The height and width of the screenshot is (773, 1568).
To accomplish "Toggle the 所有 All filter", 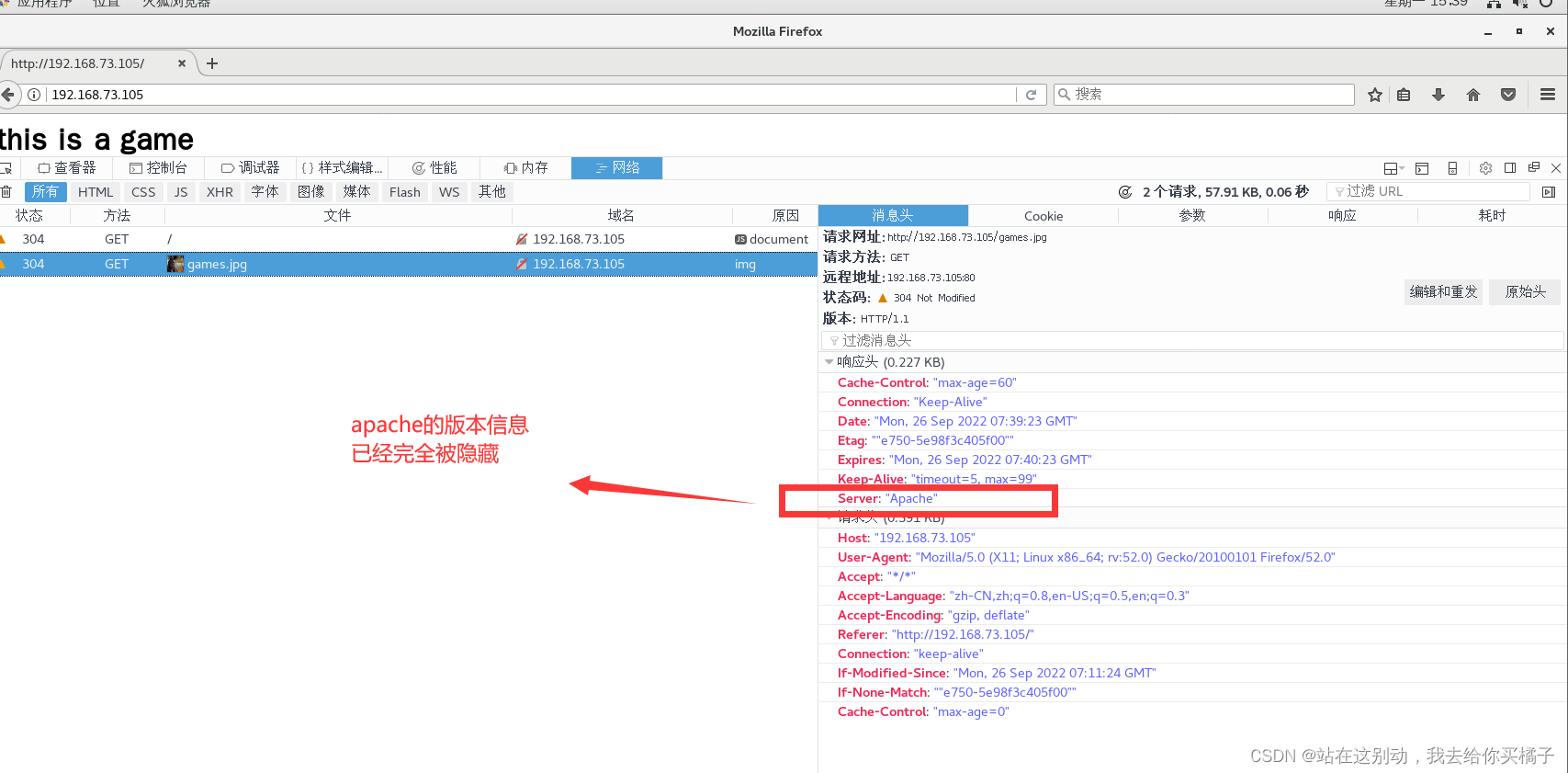I will tap(45, 192).
